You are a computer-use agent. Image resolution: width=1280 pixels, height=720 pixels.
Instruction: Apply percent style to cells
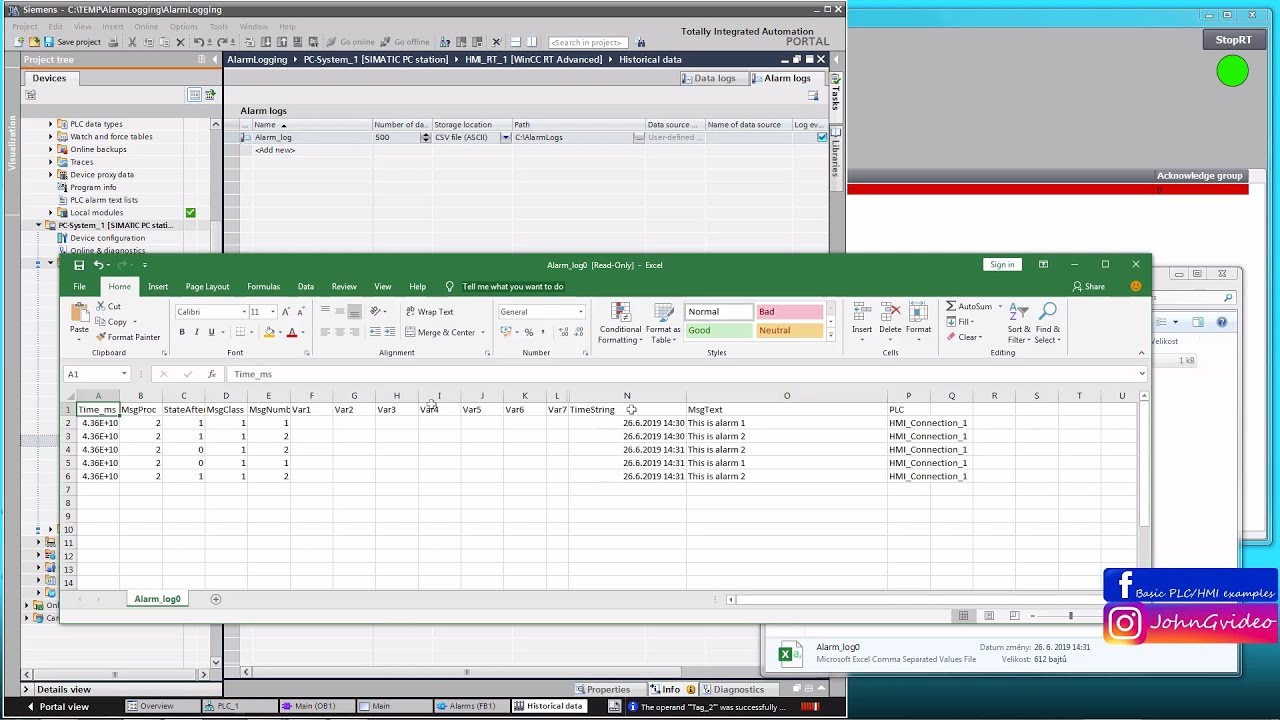pyautogui.click(x=529, y=332)
